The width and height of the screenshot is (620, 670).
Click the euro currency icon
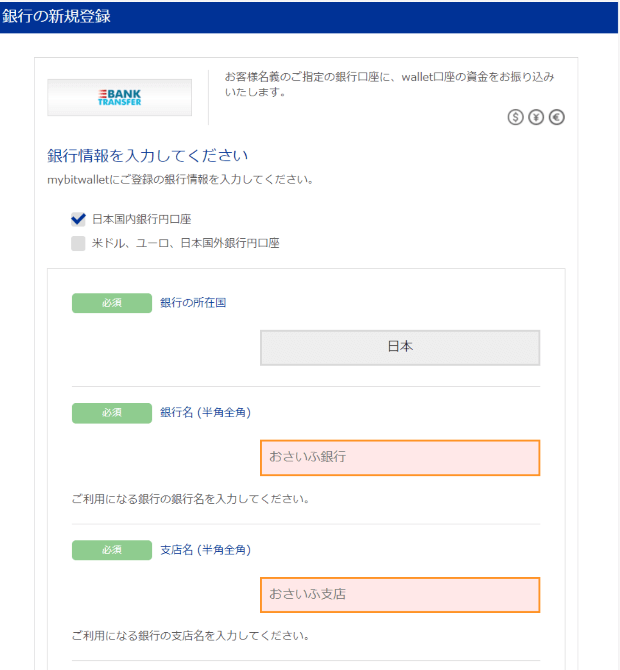point(556,117)
